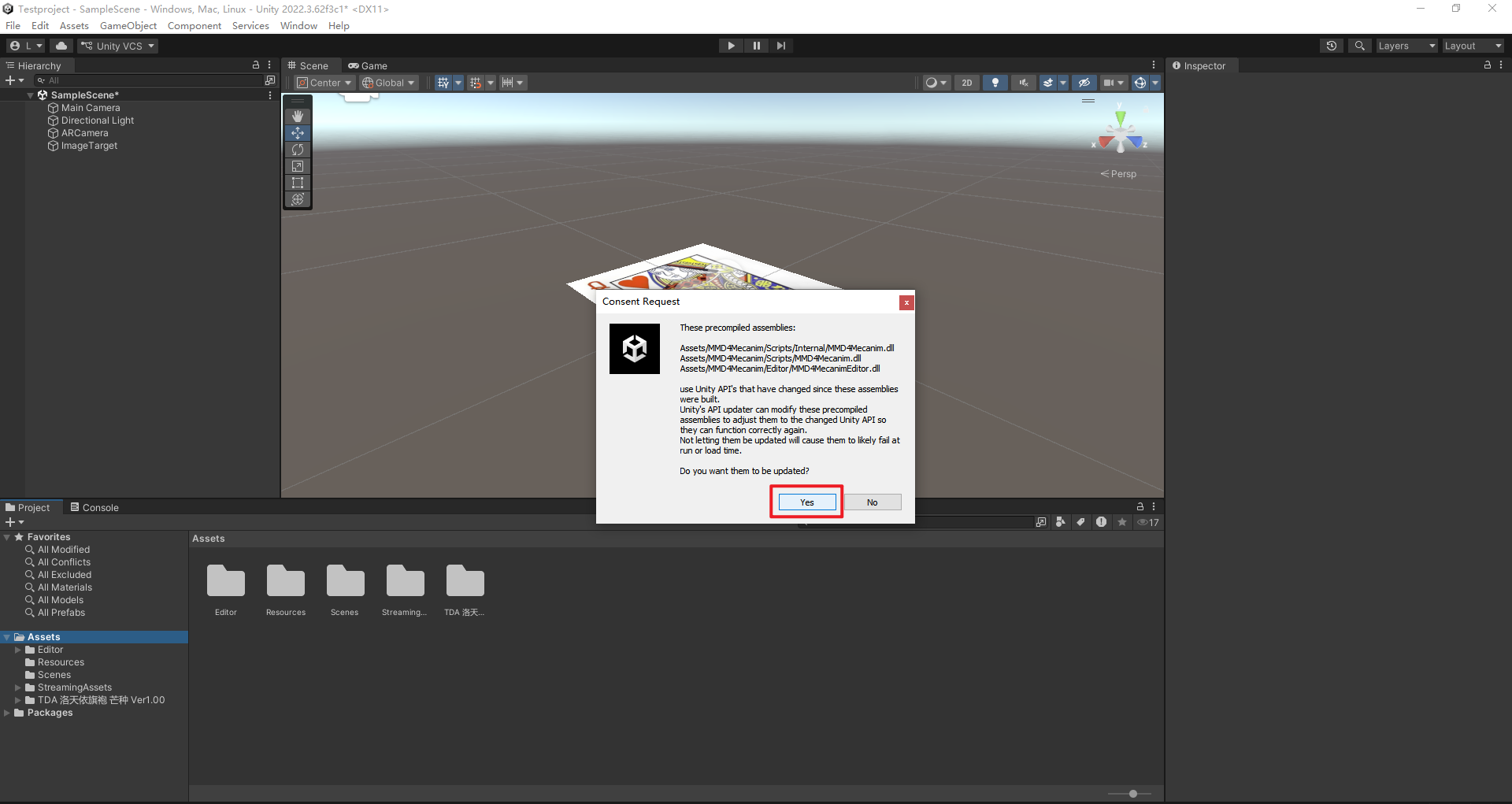Select the Rotate tool
This screenshot has height=804, width=1512.
tap(298, 150)
